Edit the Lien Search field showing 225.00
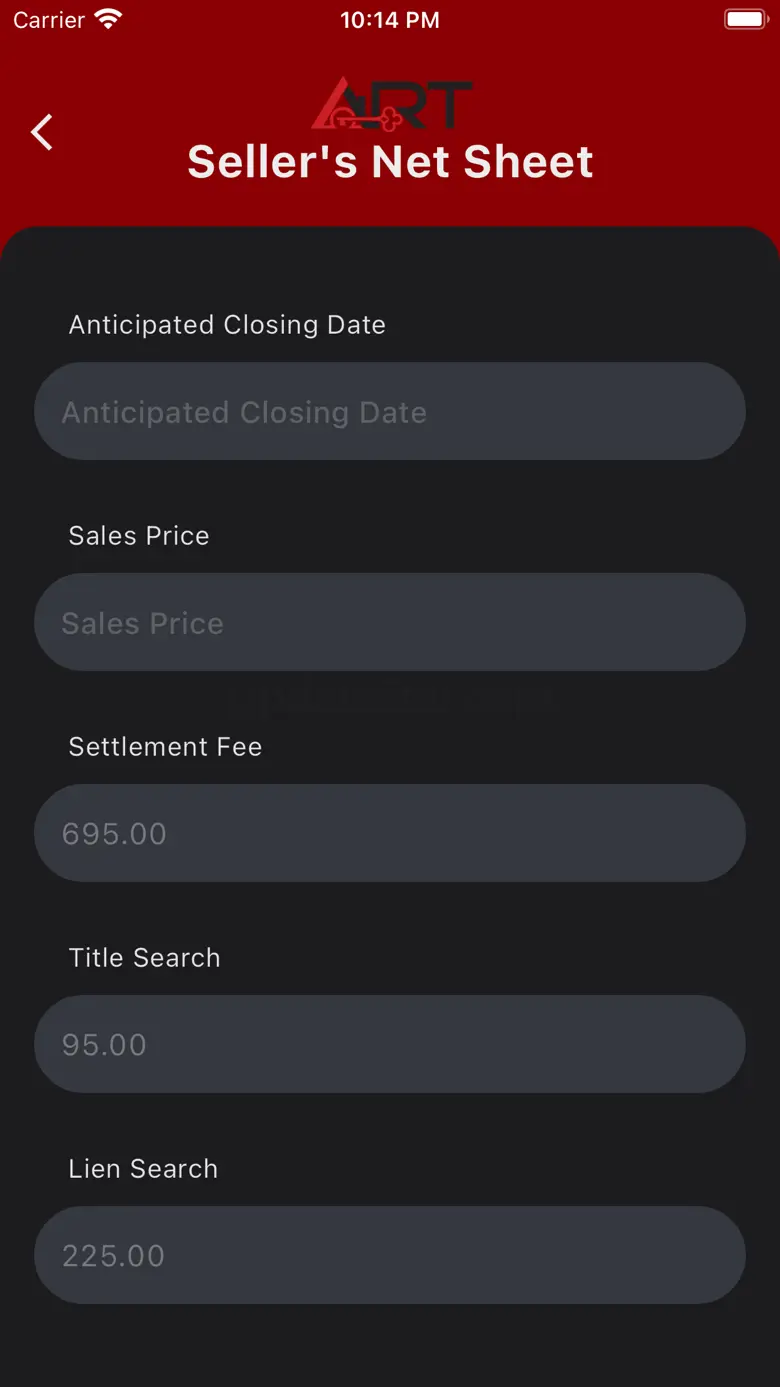780x1387 pixels. tap(390, 1255)
